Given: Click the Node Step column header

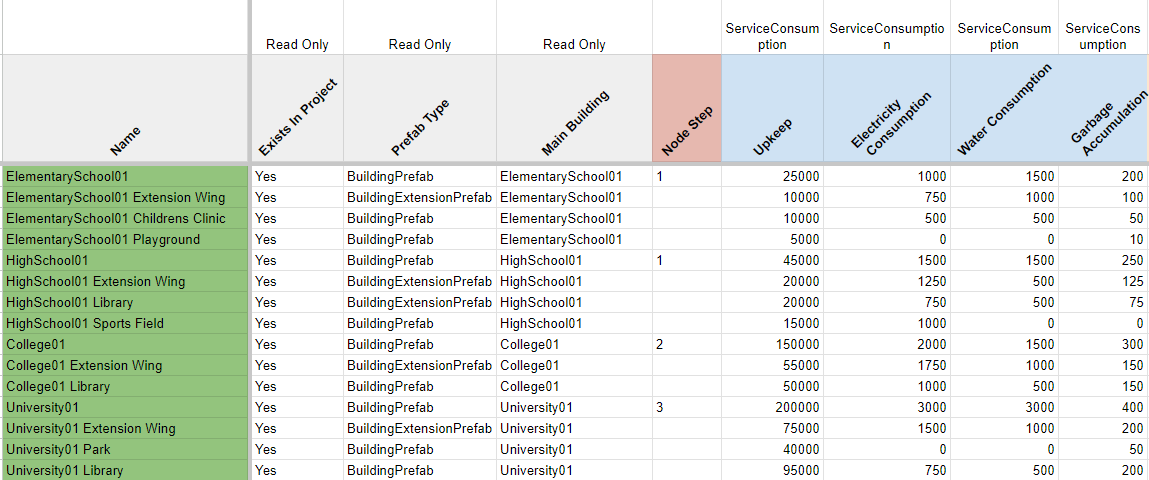Looking at the screenshot, I should pyautogui.click(x=686, y=109).
